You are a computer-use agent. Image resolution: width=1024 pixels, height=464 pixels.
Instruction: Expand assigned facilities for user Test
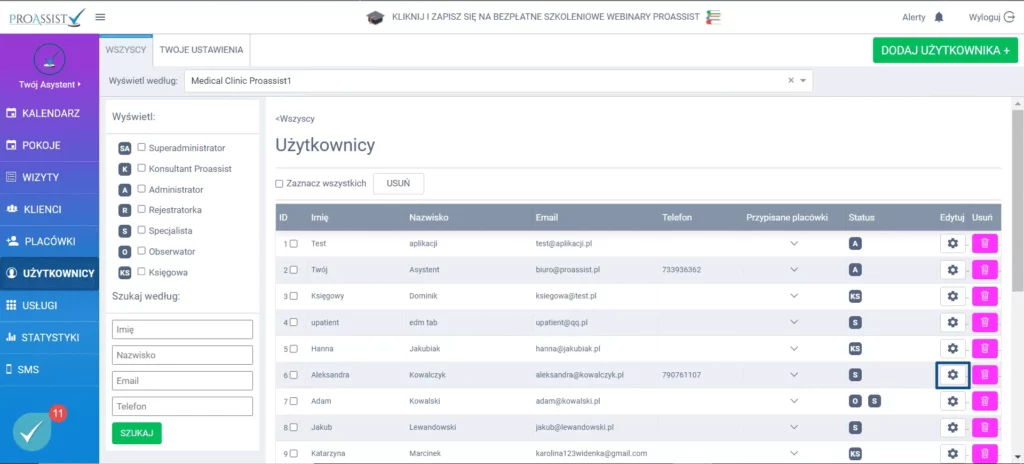point(794,243)
